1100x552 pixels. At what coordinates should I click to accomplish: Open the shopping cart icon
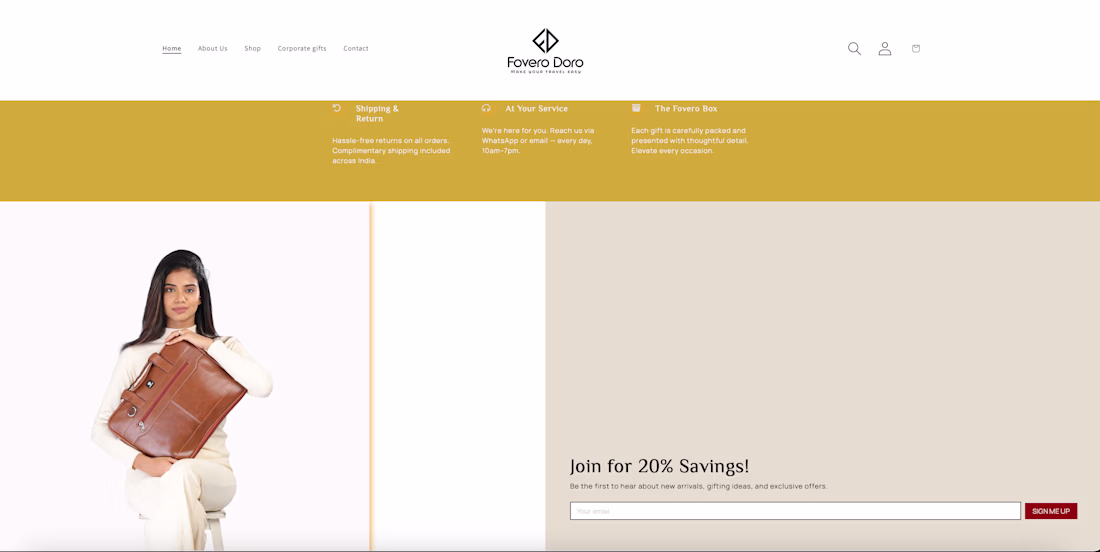[x=915, y=48]
